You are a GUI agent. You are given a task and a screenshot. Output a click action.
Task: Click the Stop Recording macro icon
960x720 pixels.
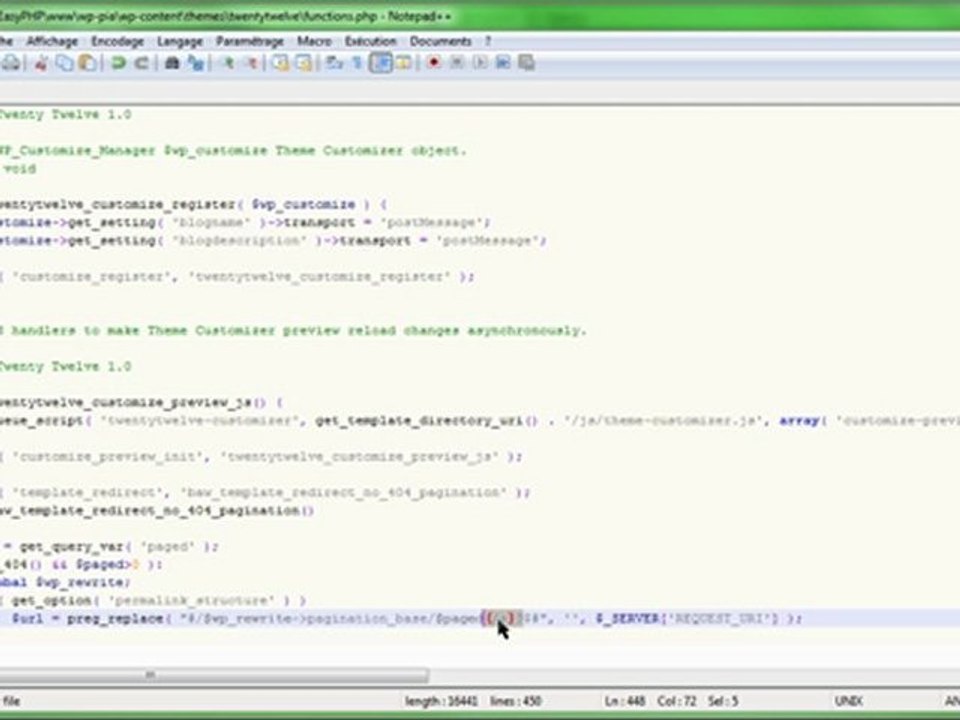click(457, 62)
